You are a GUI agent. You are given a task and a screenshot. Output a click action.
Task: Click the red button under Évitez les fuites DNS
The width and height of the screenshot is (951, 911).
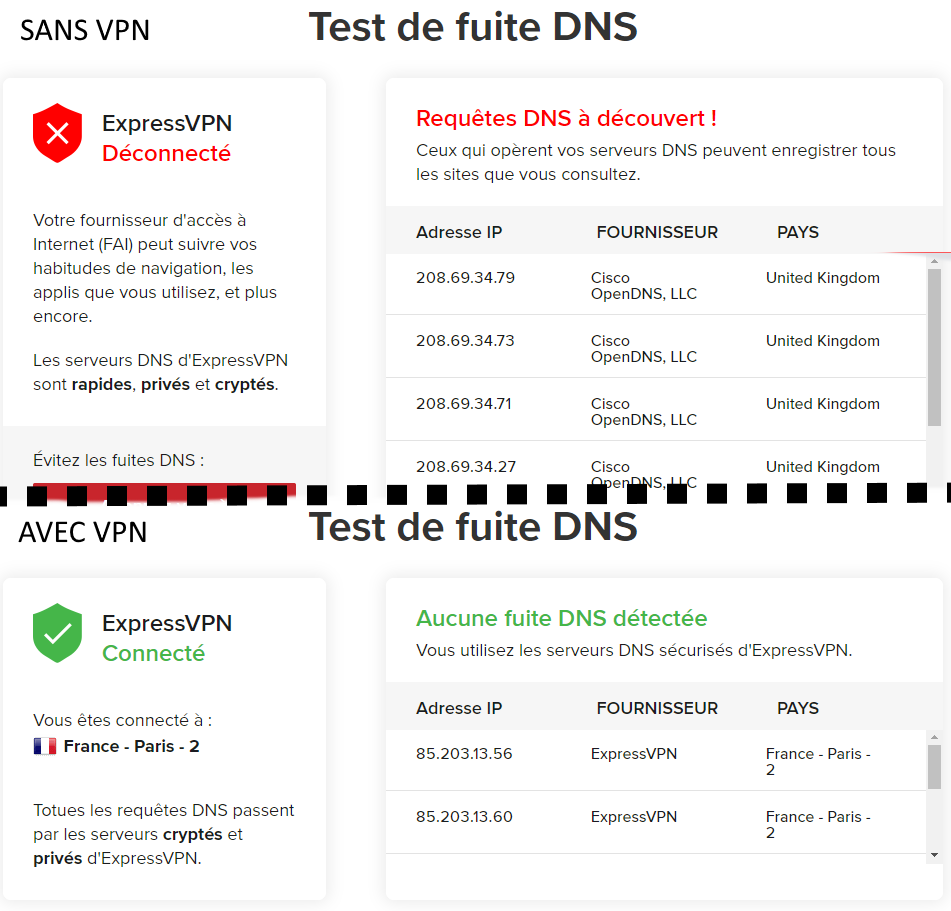[164, 491]
